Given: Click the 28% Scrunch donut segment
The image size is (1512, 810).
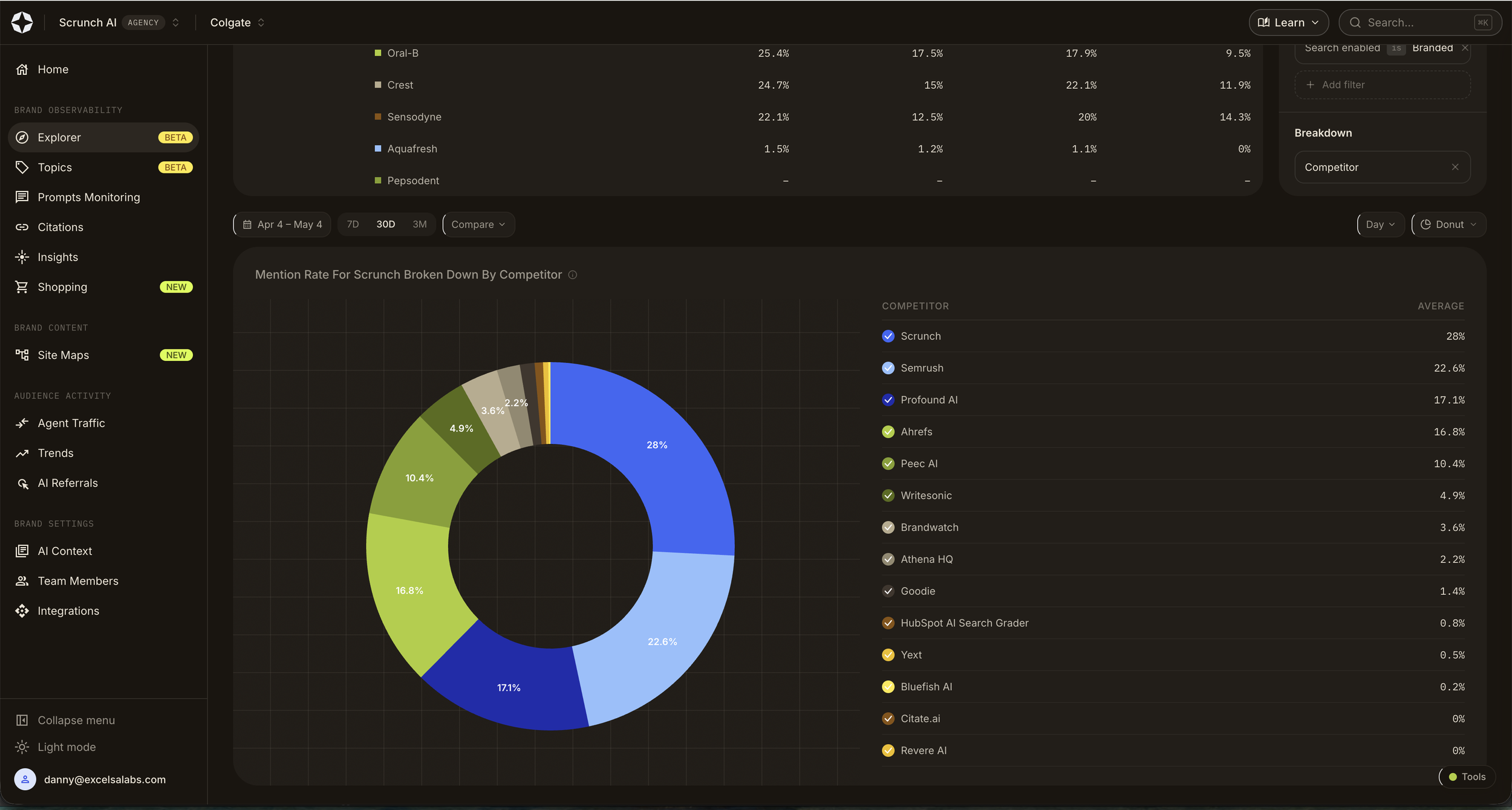Looking at the screenshot, I should point(657,445).
